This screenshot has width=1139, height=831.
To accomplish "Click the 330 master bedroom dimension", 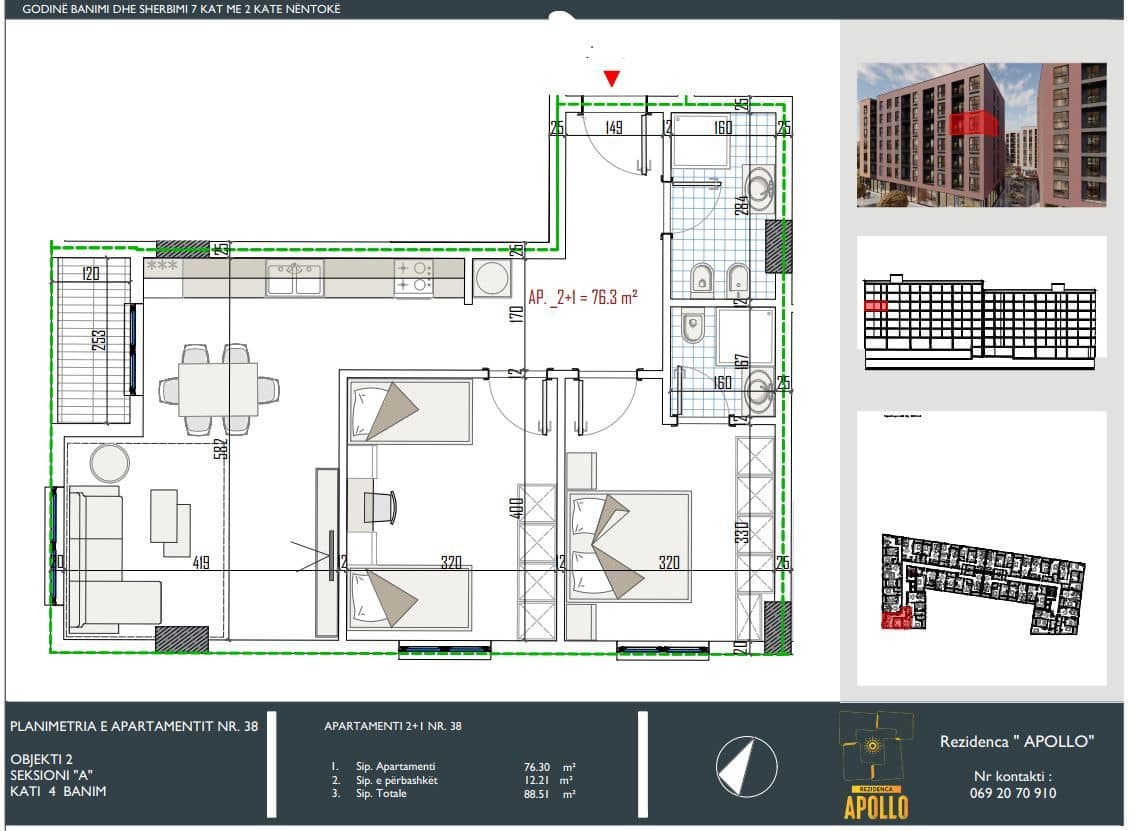I will (741, 532).
